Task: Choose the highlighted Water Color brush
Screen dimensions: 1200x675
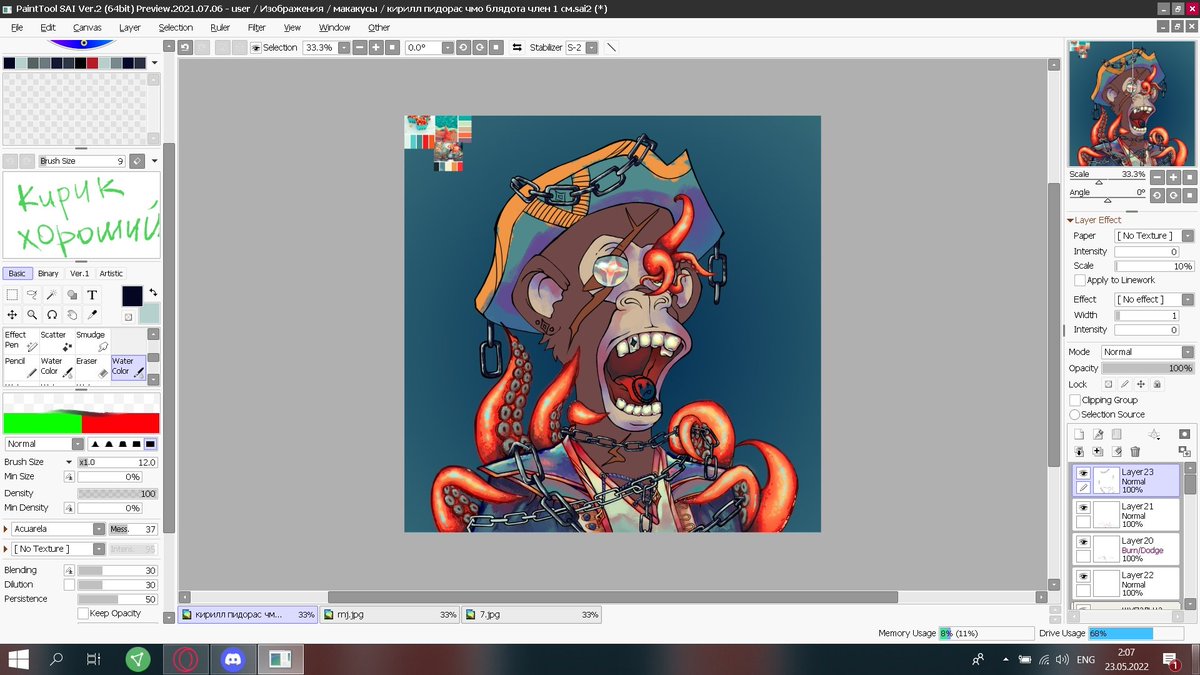Action: click(128, 367)
